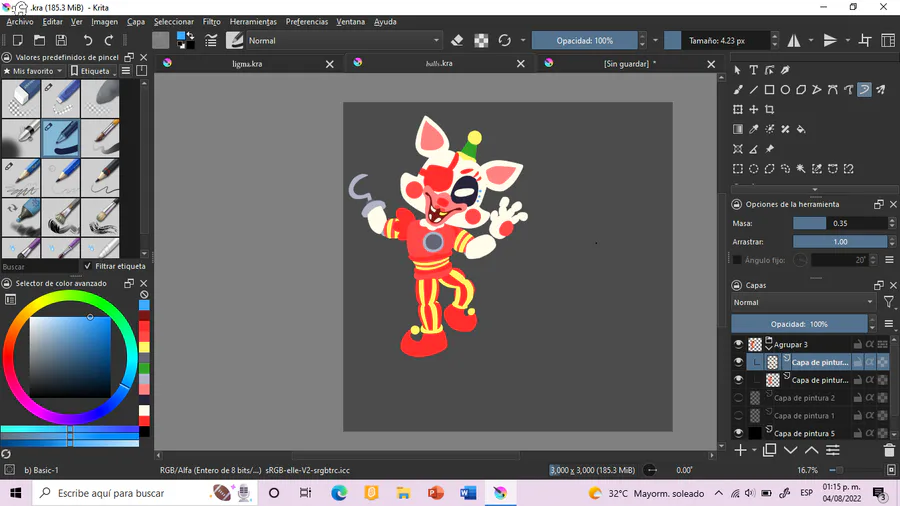Pick the yellow swatch in color history
Screen dimensions: 900x506
[x=144, y=347]
